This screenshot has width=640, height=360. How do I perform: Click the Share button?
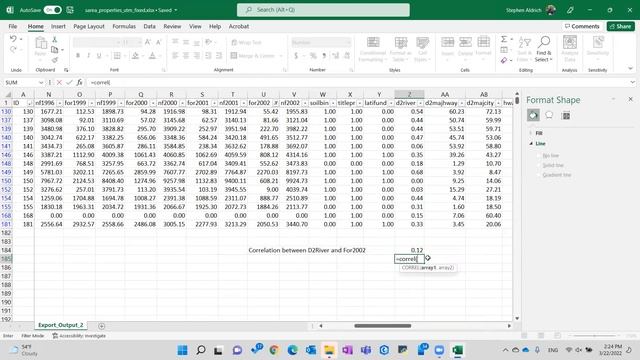point(620,26)
